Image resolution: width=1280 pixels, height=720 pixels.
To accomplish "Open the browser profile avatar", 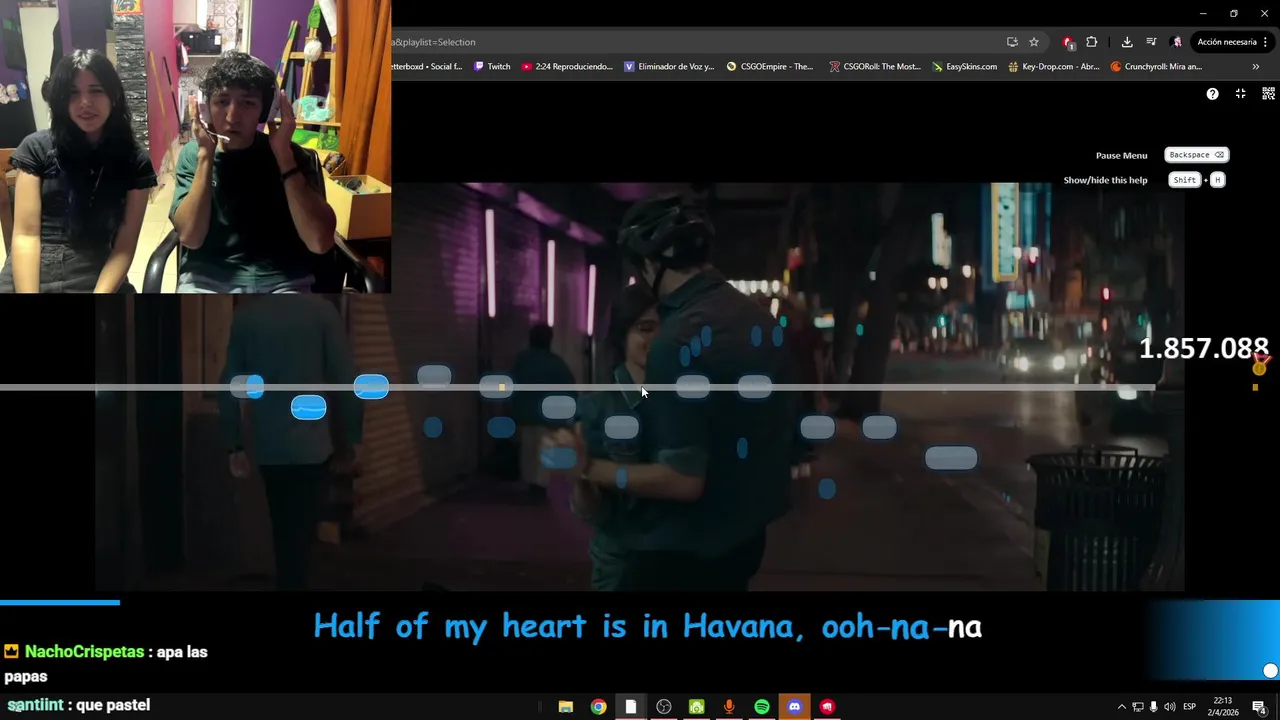I will tap(1176, 42).
